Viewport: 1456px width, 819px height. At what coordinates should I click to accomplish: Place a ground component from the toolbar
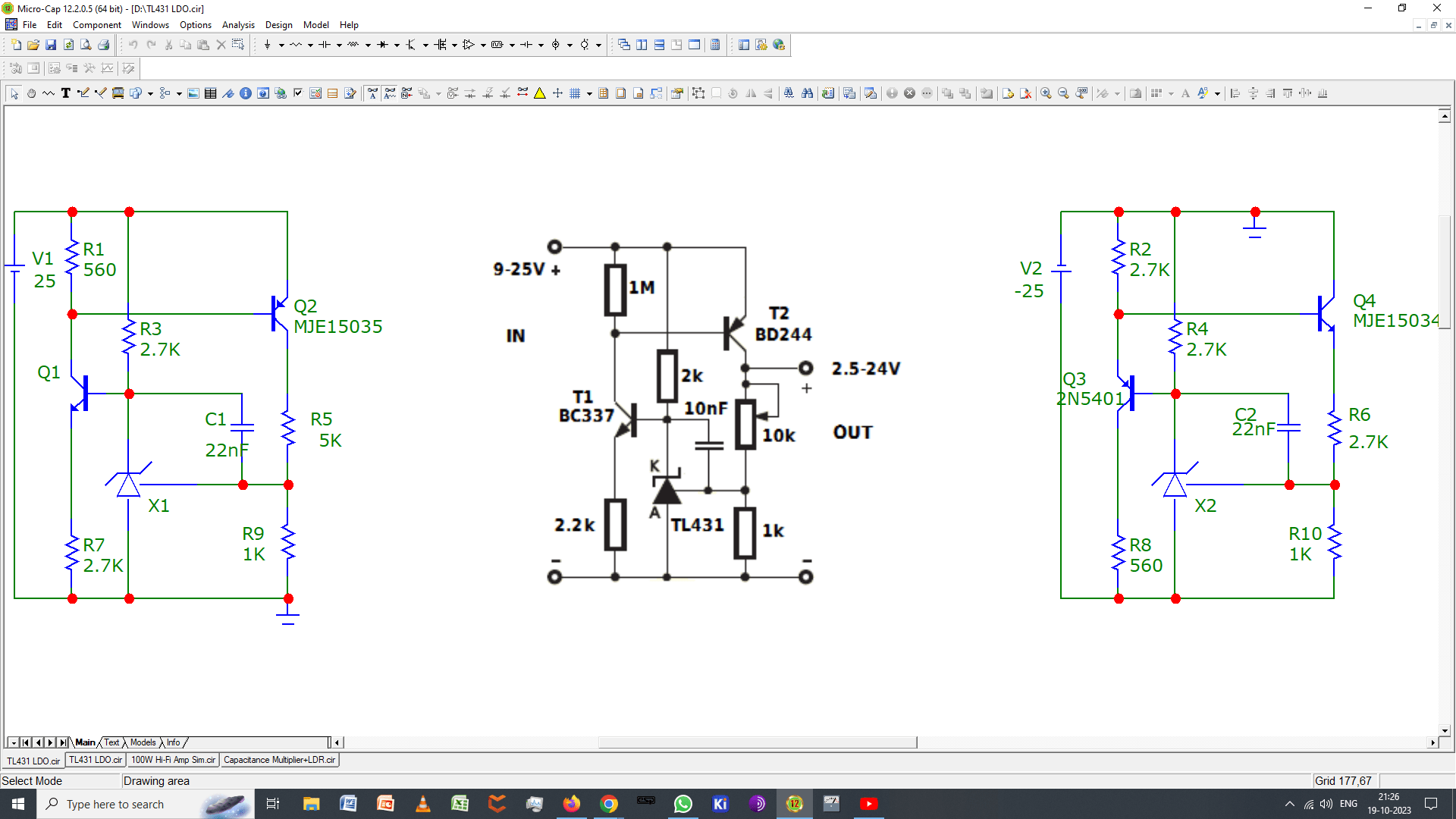(x=267, y=45)
